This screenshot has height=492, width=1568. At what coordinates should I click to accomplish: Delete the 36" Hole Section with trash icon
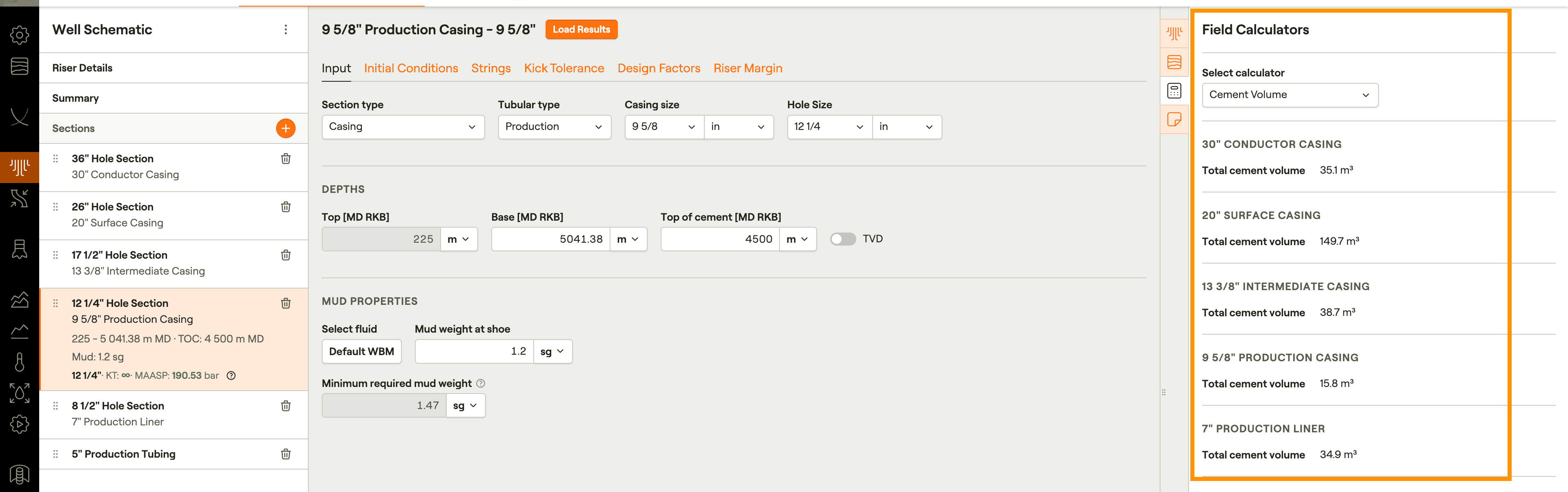(x=285, y=159)
